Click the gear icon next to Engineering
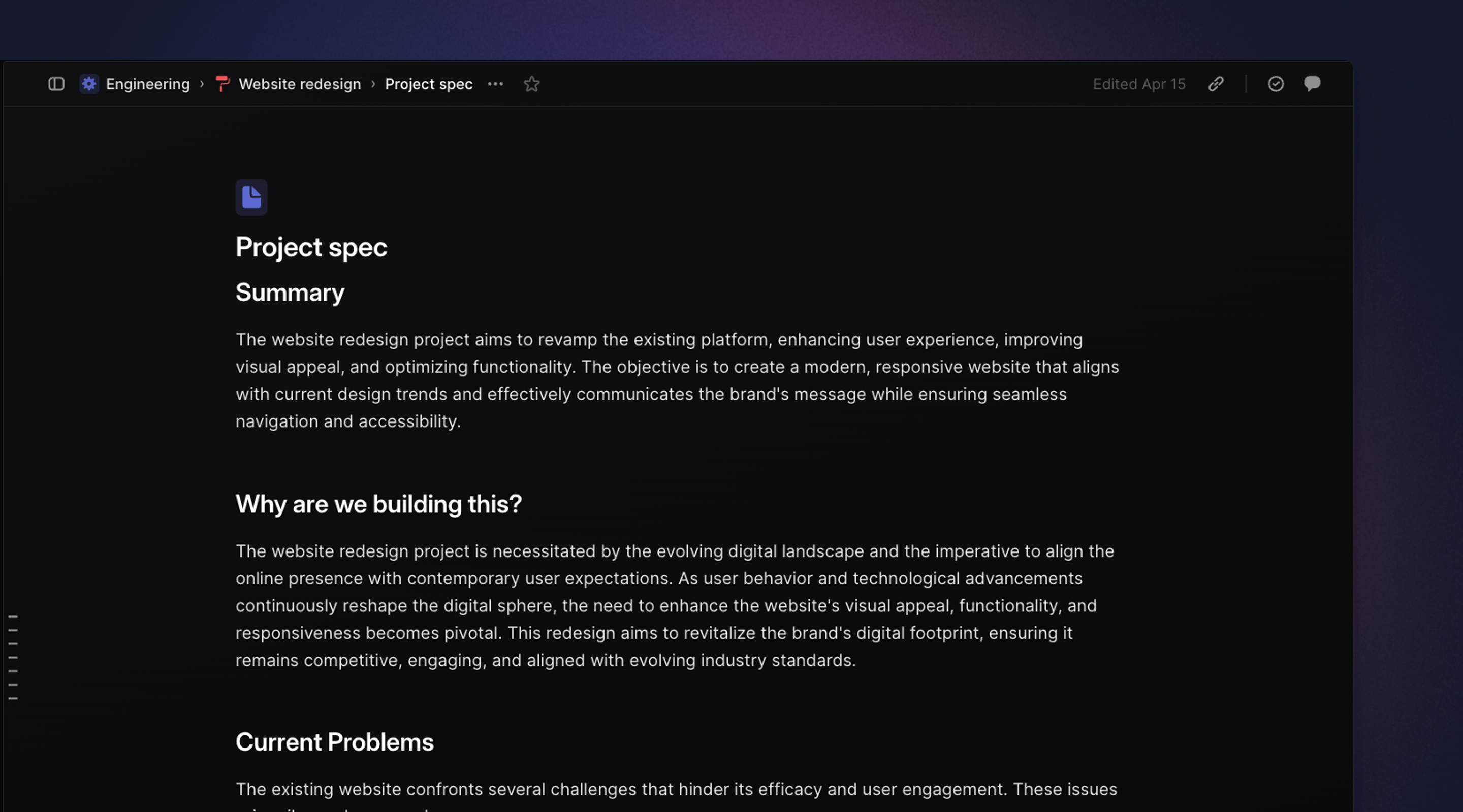 coord(89,83)
